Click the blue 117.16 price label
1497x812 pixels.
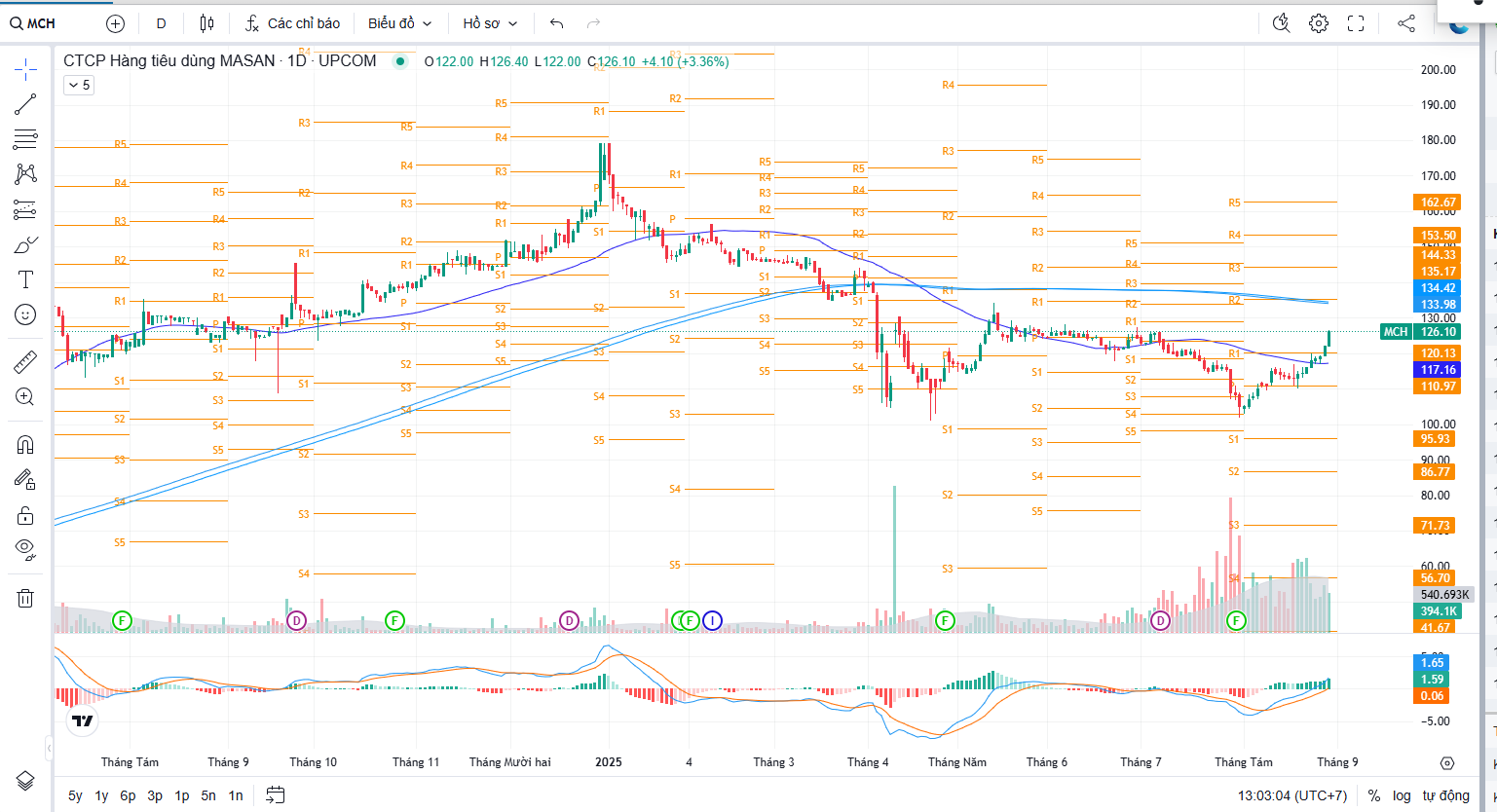(x=1438, y=370)
